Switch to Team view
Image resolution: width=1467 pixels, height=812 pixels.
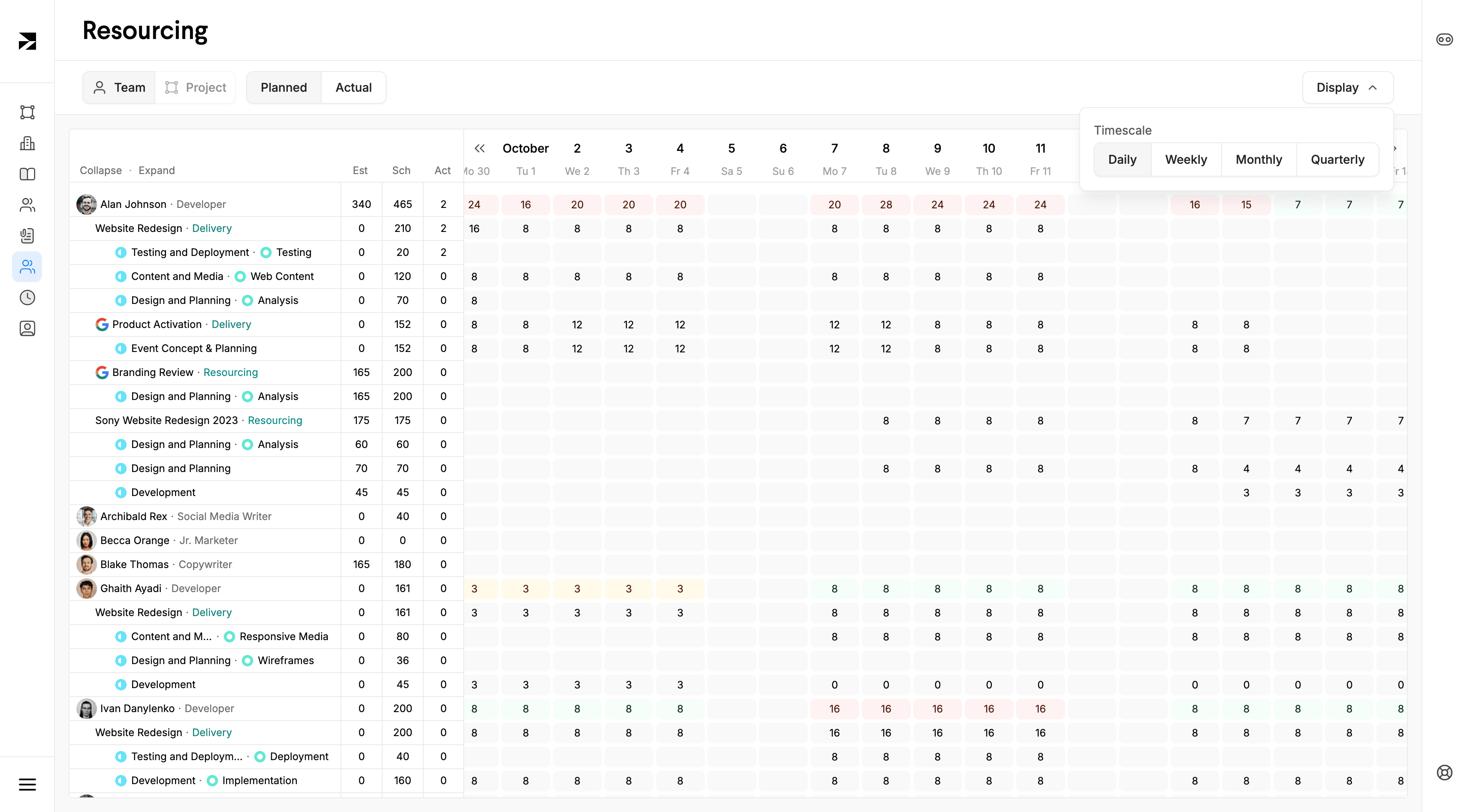pos(119,87)
